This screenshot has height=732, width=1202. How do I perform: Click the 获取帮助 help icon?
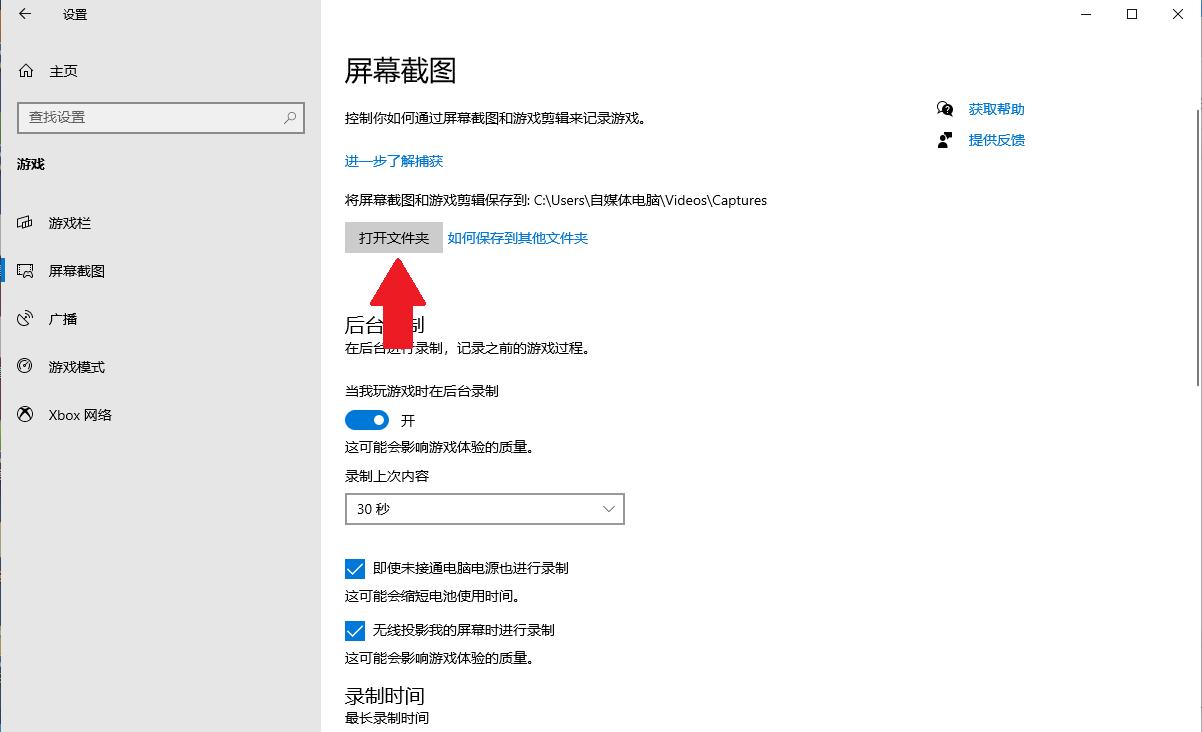pos(944,109)
